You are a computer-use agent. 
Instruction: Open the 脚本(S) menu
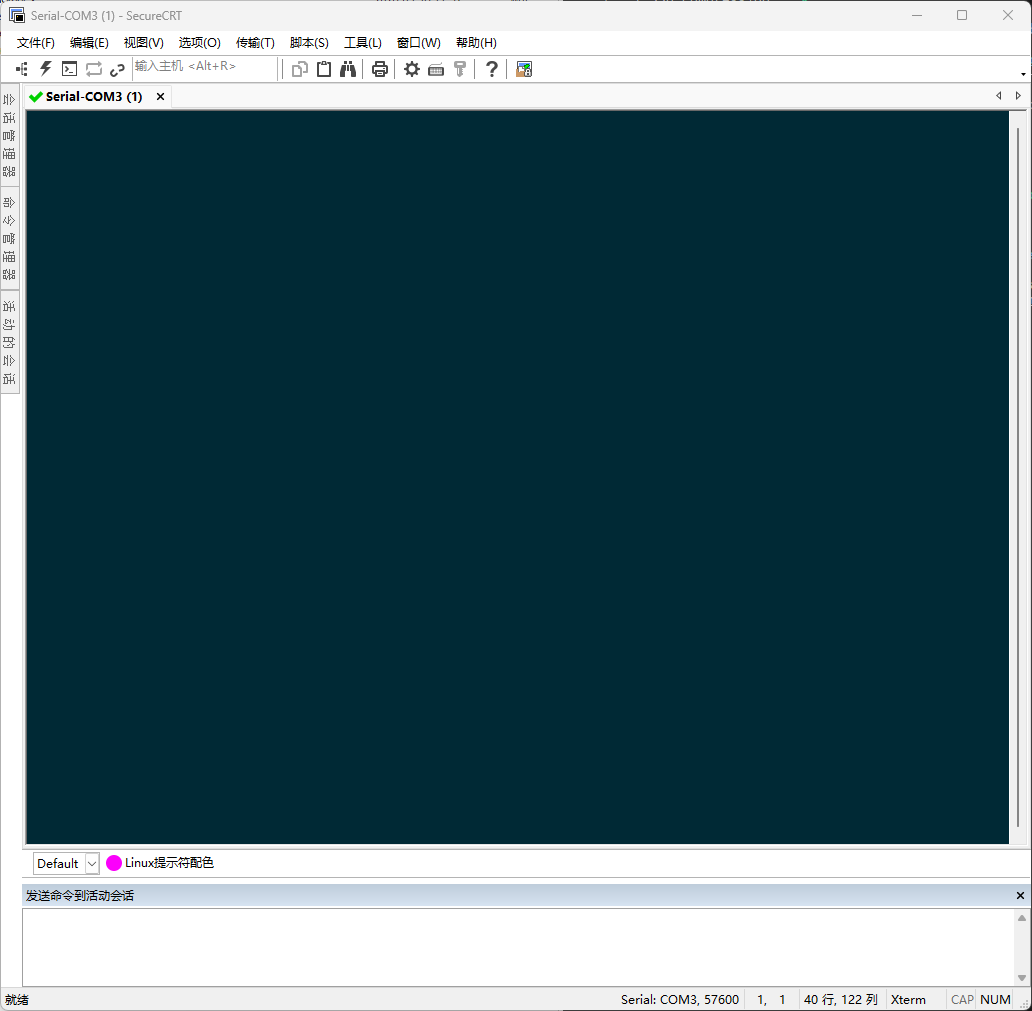click(309, 43)
